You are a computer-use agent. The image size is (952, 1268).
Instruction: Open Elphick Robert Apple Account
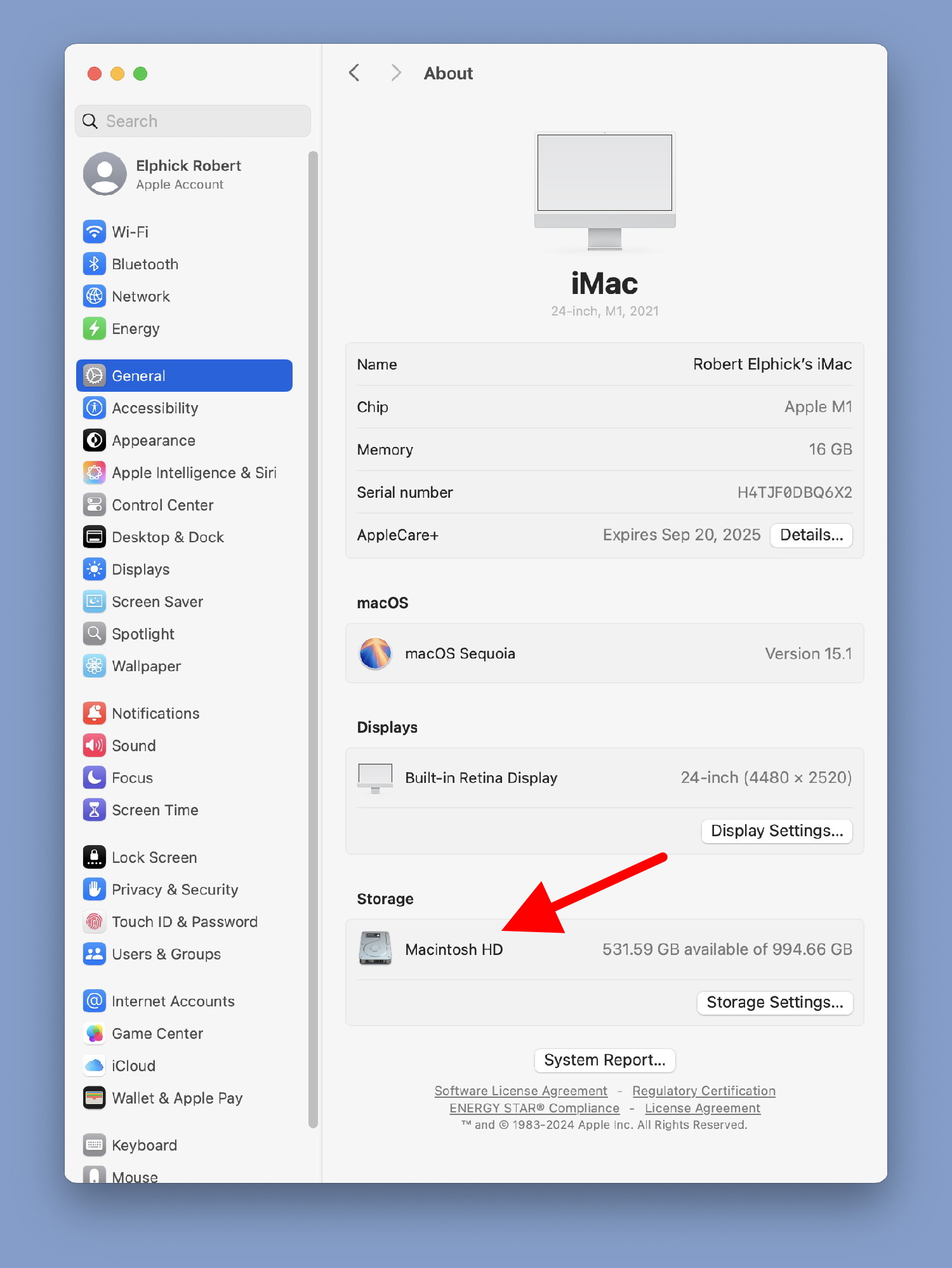tap(184, 174)
